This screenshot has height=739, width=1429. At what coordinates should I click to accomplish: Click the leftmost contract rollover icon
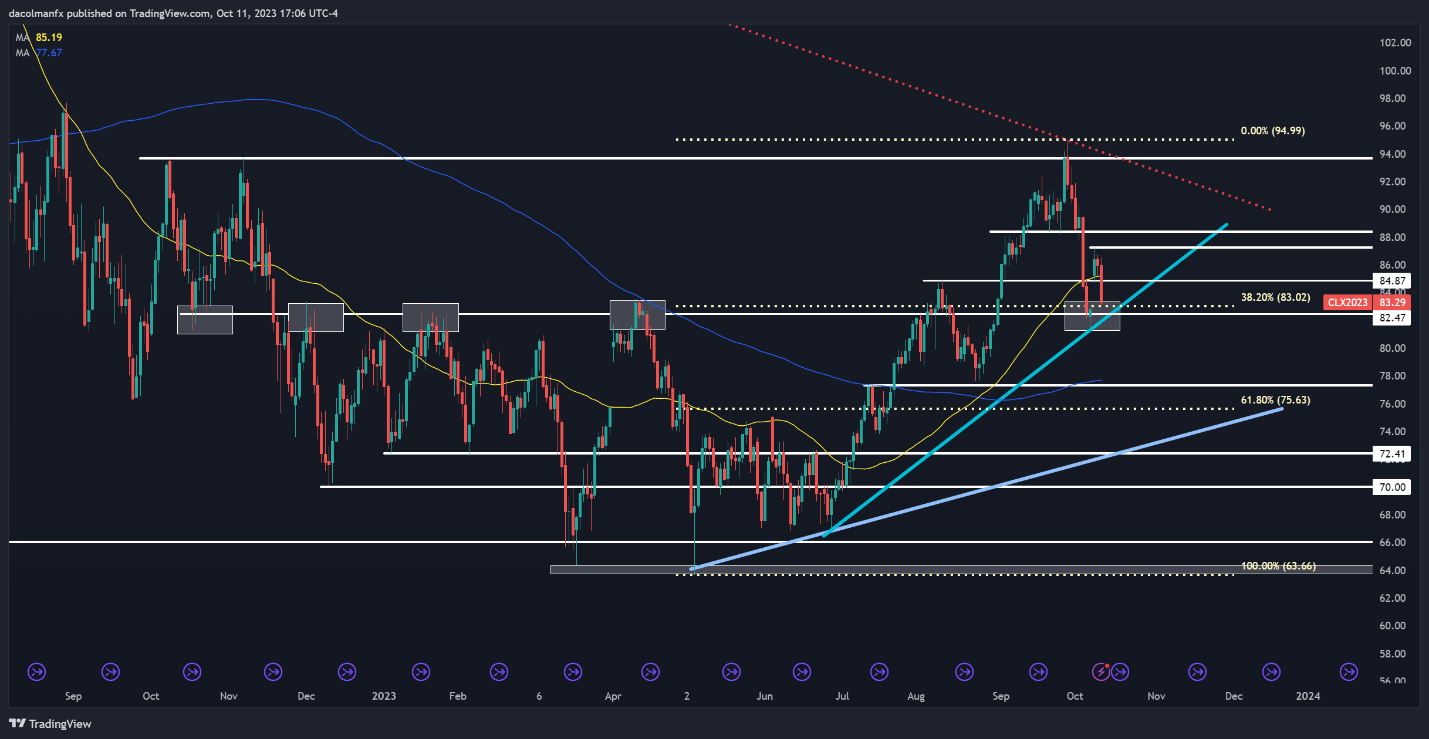[37, 671]
